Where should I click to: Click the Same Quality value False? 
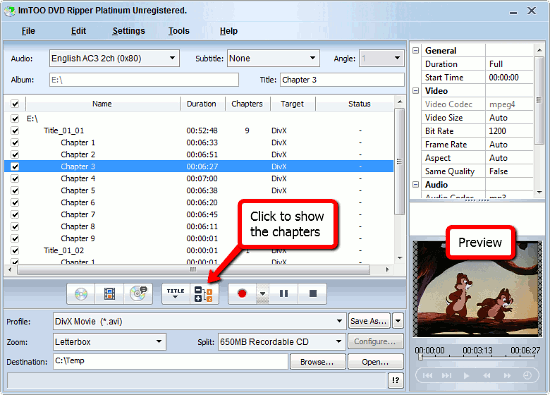(498, 171)
